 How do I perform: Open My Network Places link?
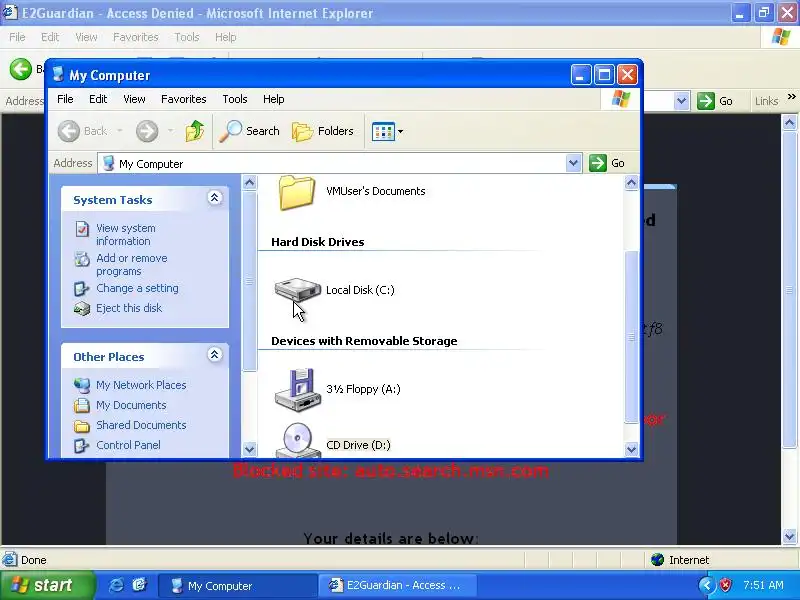[141, 385]
